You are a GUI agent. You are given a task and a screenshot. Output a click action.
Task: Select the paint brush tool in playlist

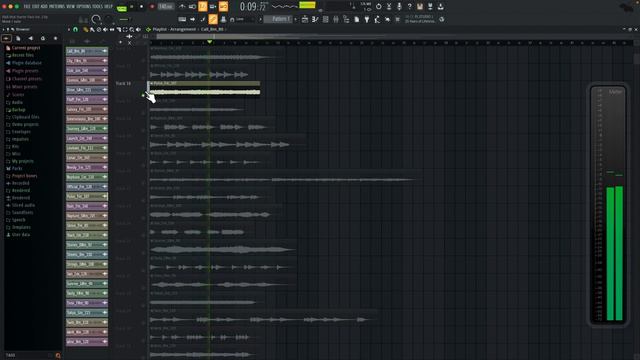tap(92, 29)
